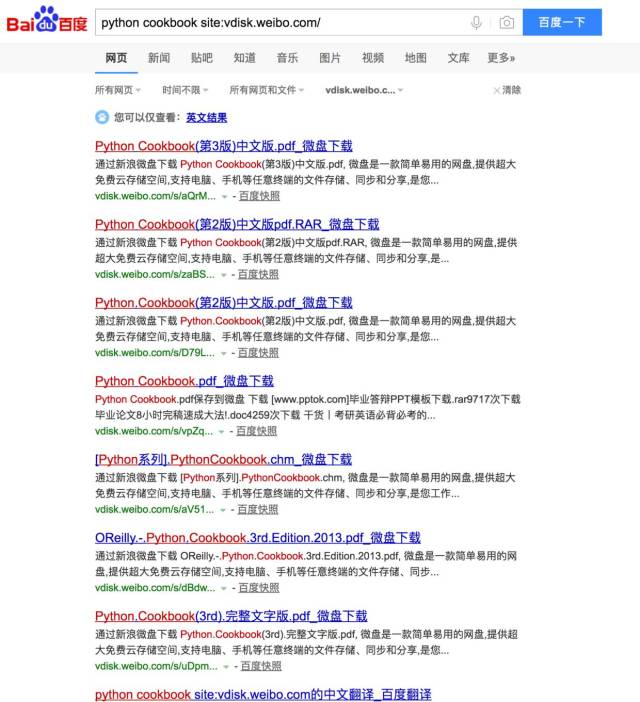Expand arrow next to vdisk.weibo.com/s/aQrM...

point(224,197)
